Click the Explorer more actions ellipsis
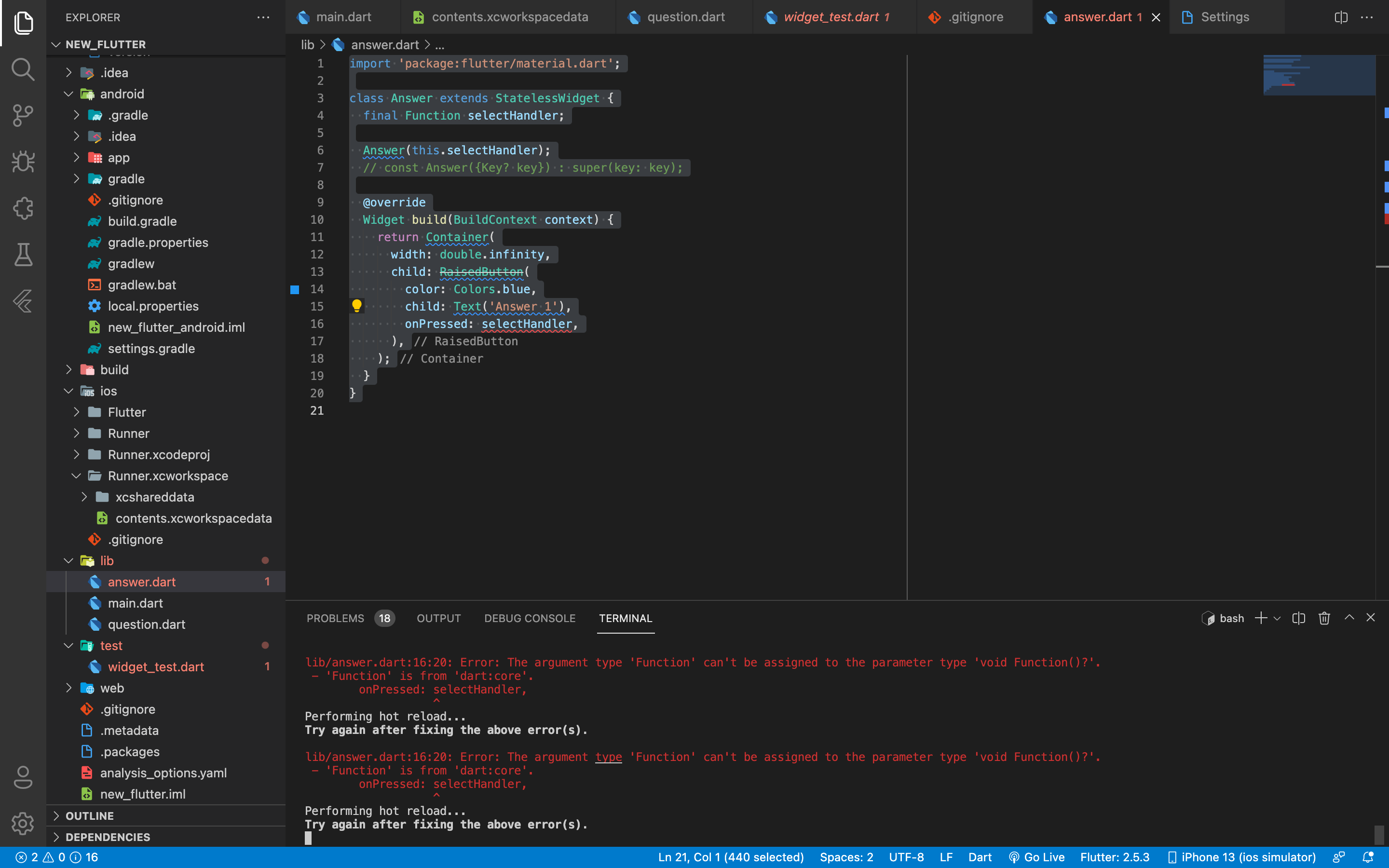This screenshot has height=868, width=1389. tap(263, 17)
